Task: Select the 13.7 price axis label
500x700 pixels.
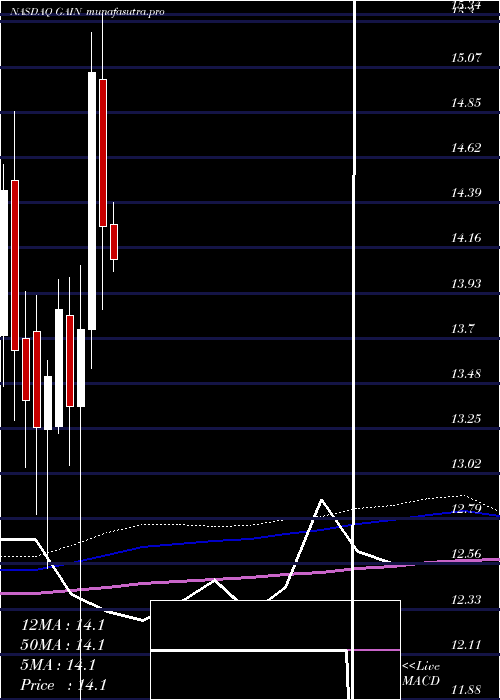Action: (x=462, y=329)
